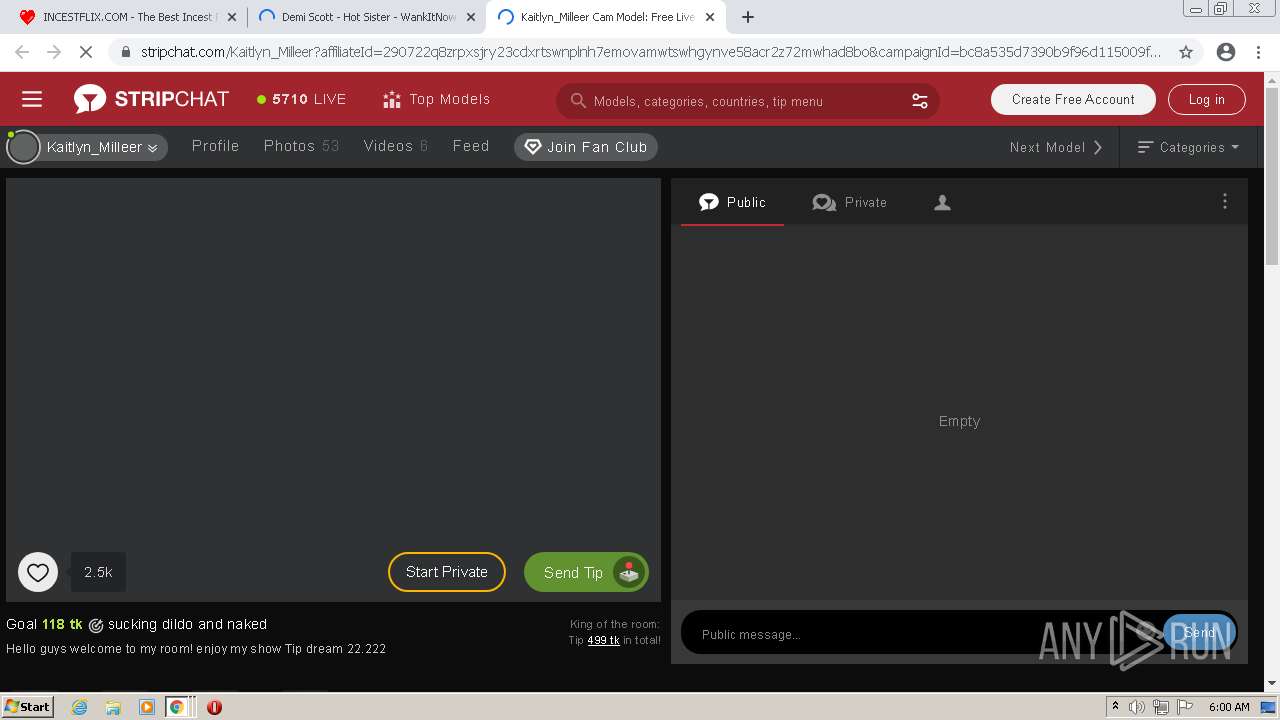Click the 499 tk link
The width and height of the screenshot is (1280, 720).
(603, 640)
